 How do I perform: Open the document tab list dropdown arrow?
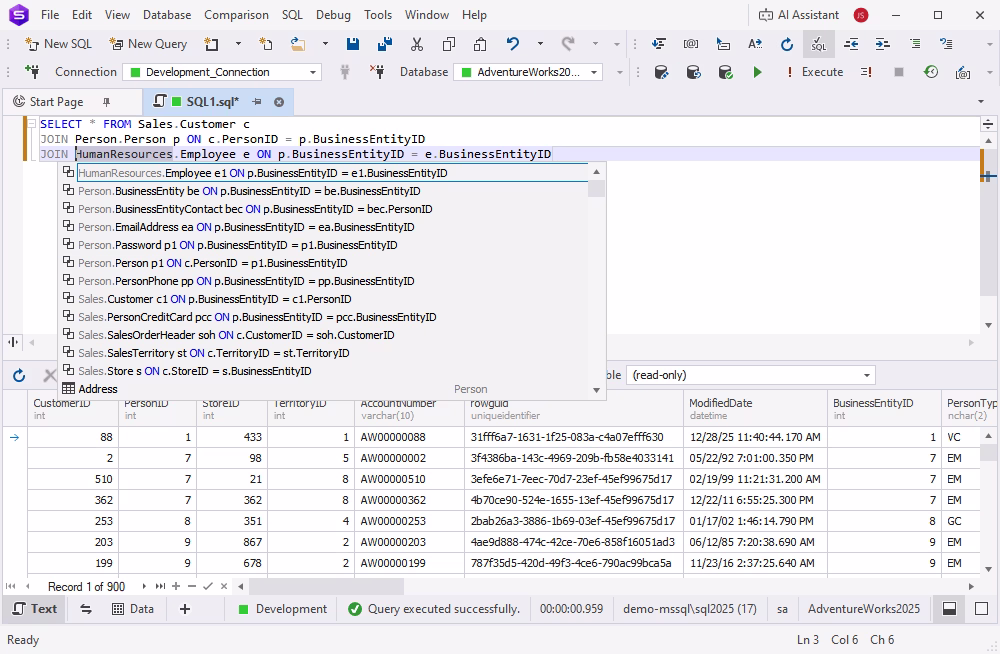pyautogui.click(x=981, y=102)
